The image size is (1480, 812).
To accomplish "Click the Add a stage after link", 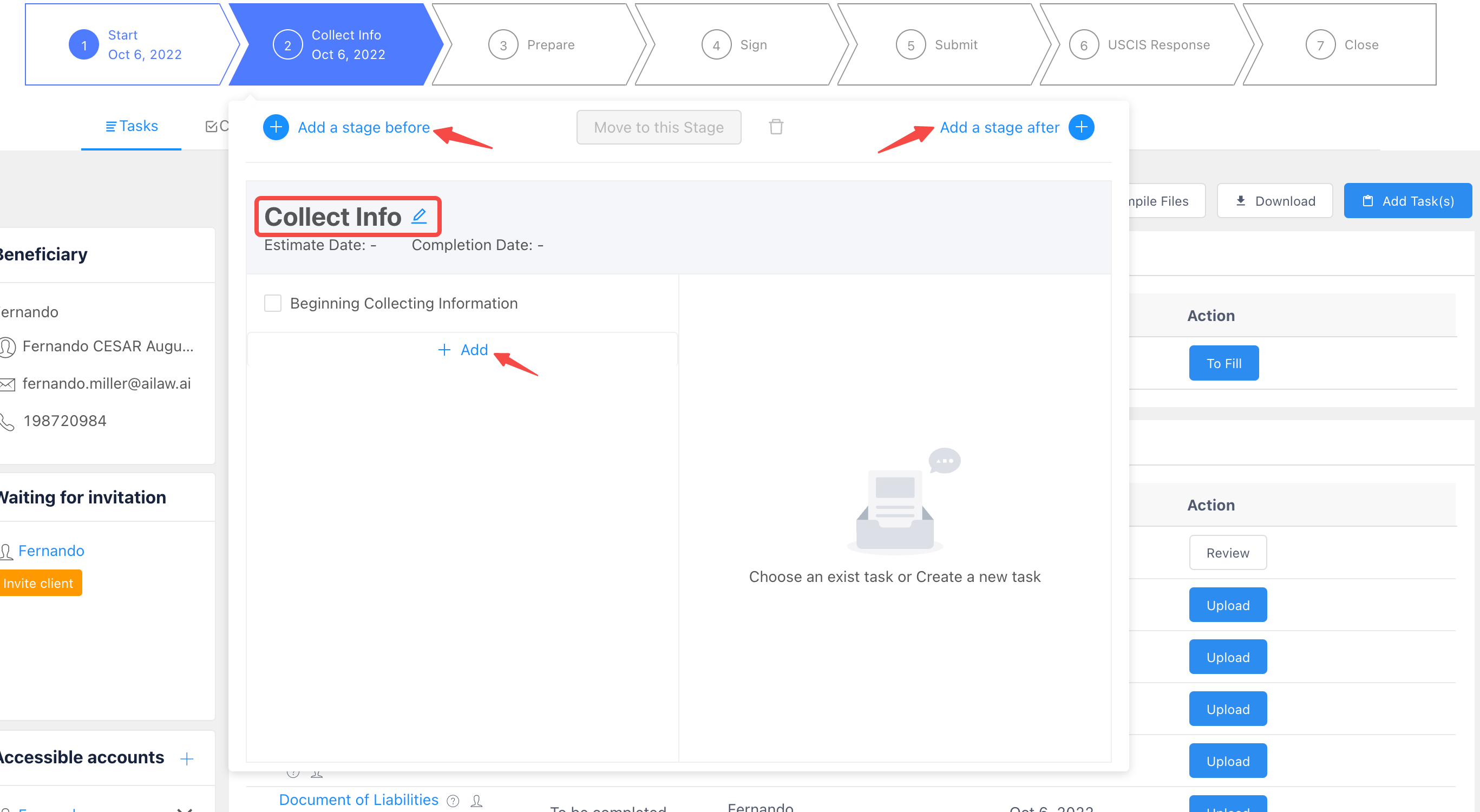I will 1000,127.
